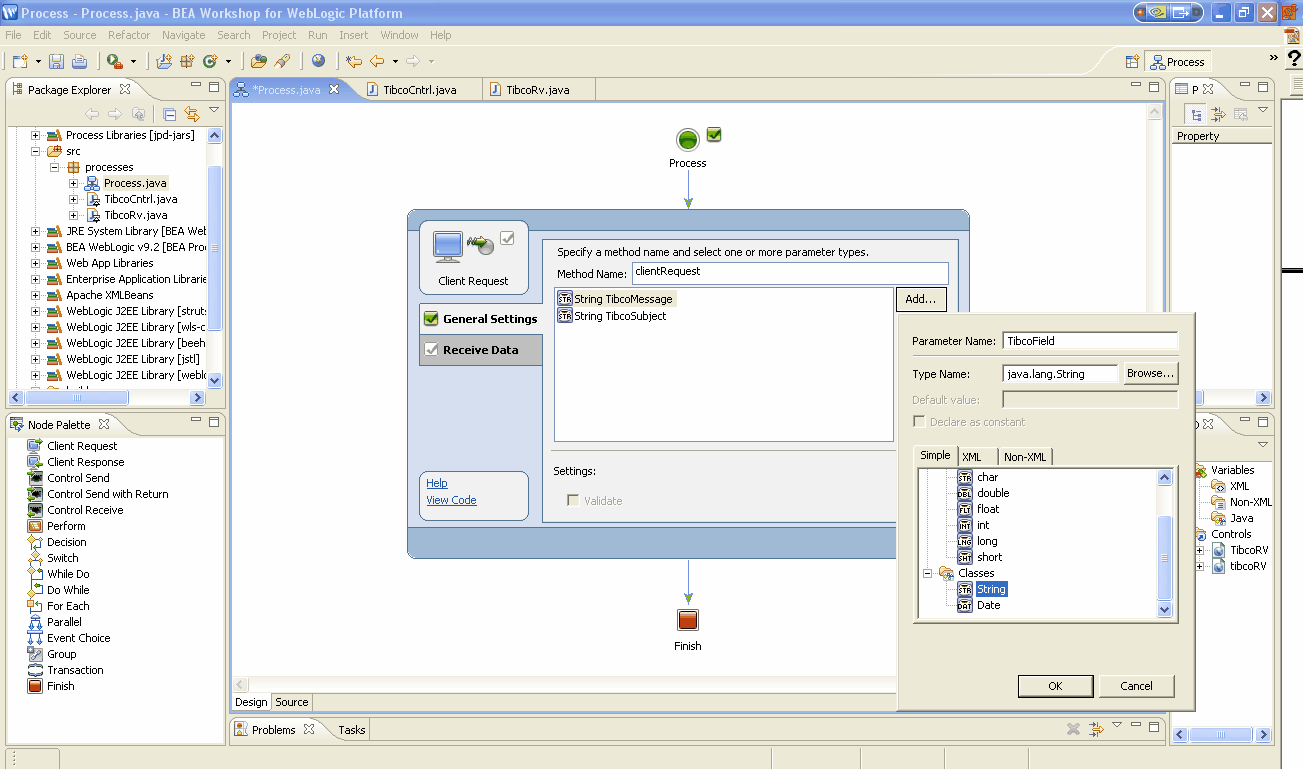
Task: Expand Apache XMLBeans library node
Action: (x=36, y=295)
